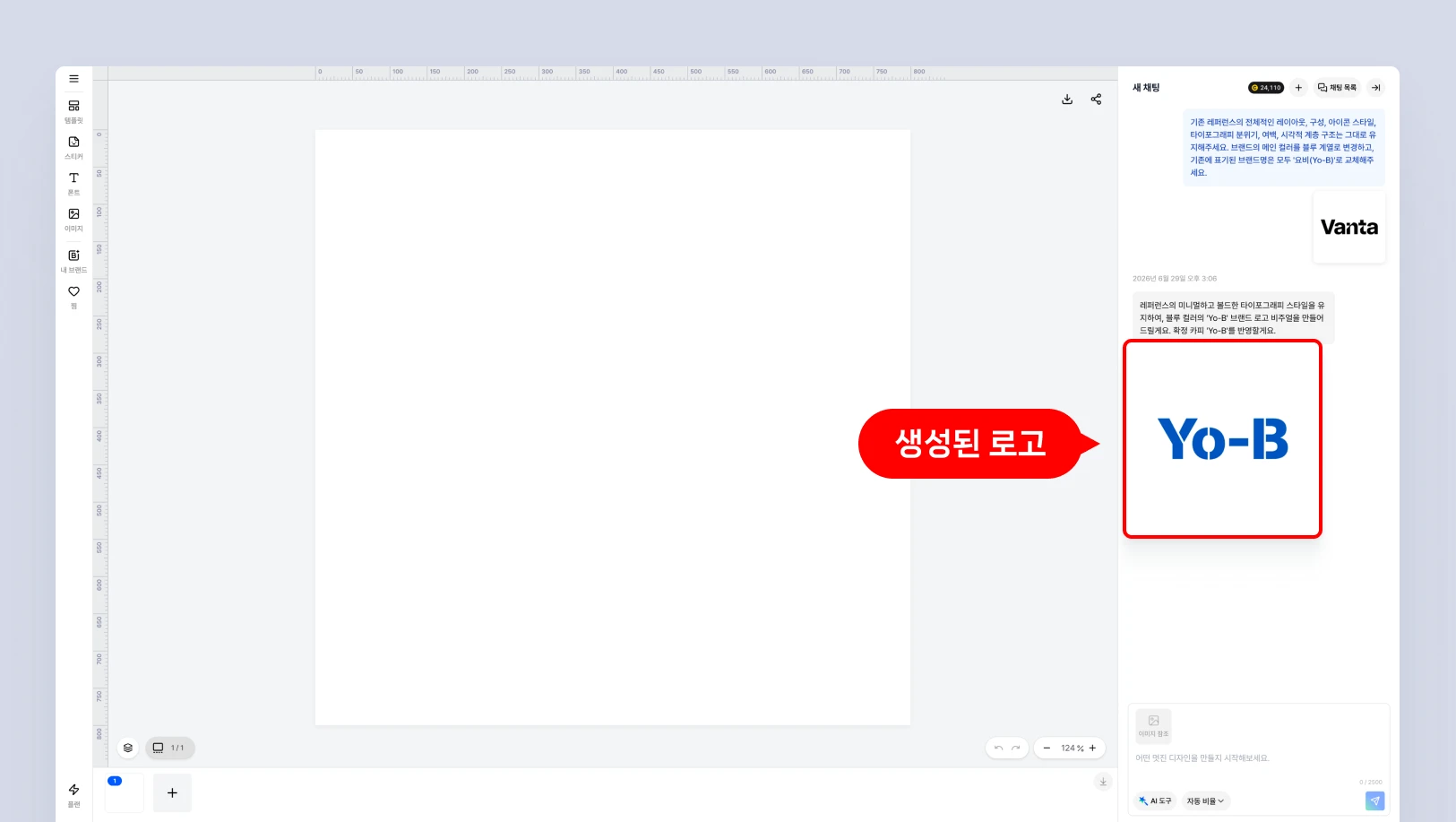Open the AI 도구 tools button
This screenshot has height=822, width=1456.
1155,800
